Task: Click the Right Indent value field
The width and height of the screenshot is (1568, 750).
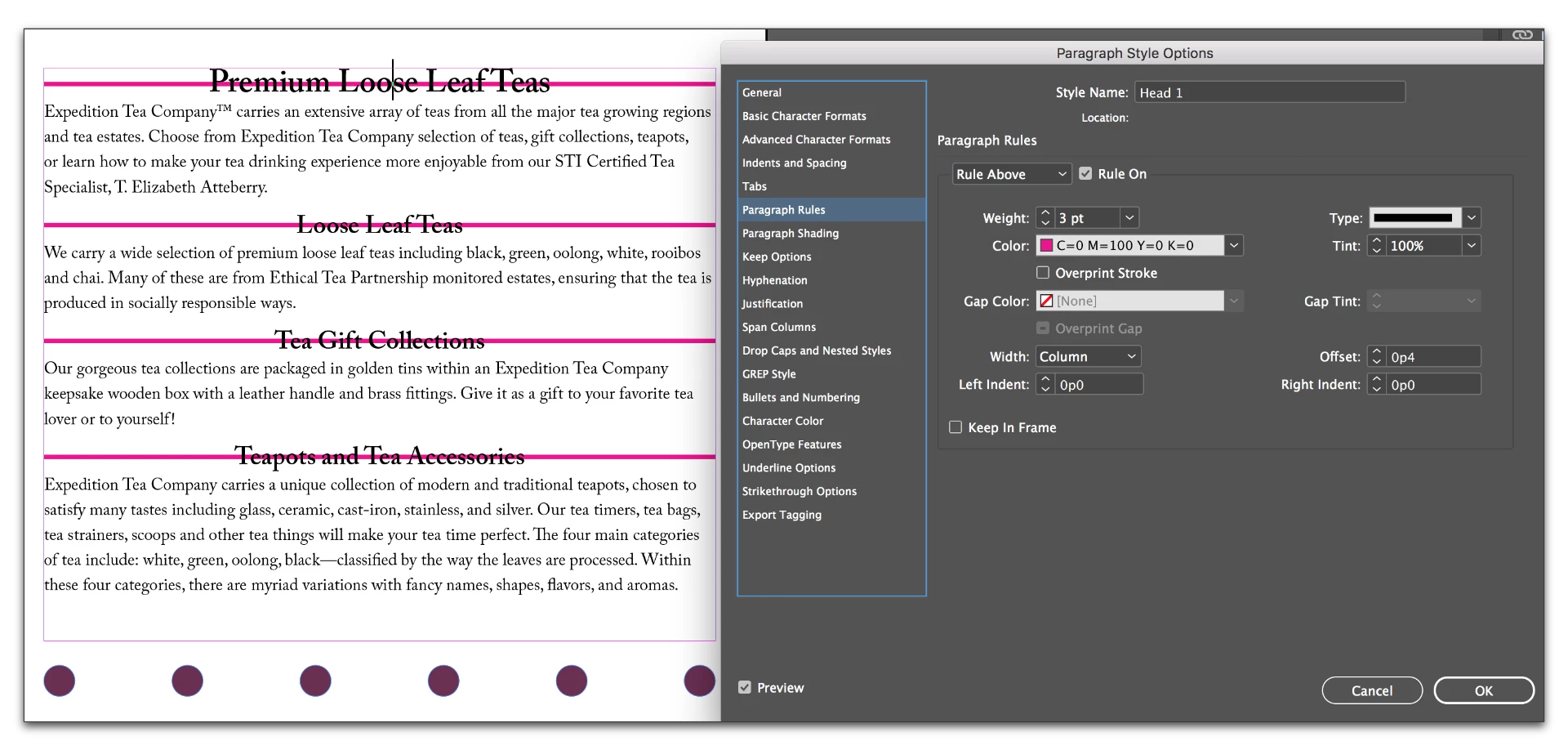Action: [1433, 384]
